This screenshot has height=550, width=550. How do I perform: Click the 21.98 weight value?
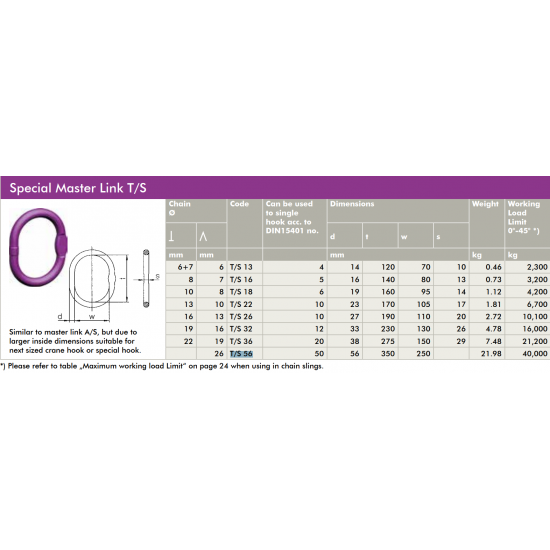(491, 354)
